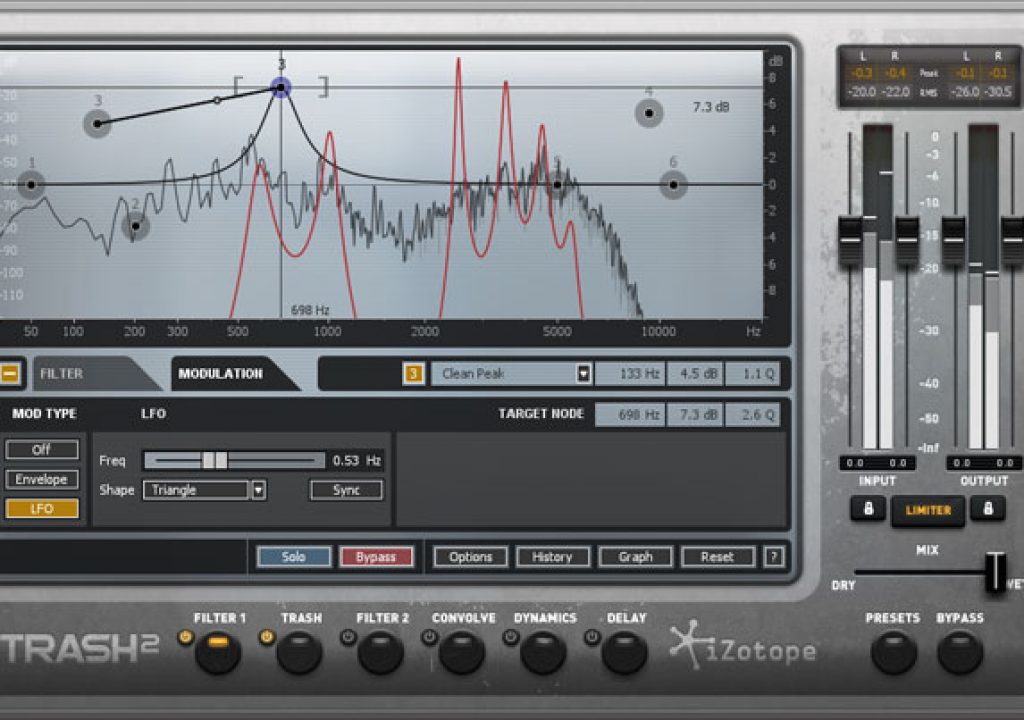Click the input gain readout 0.0 0.0
The image size is (1024, 720).
[876, 463]
